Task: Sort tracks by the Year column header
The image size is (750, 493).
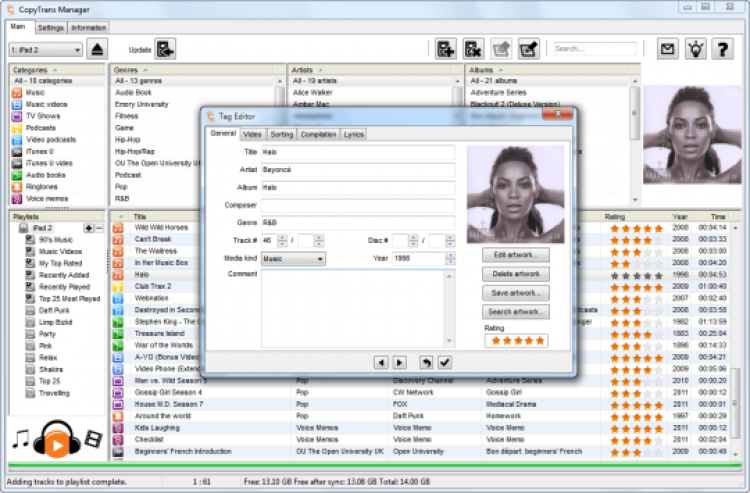Action: point(680,217)
